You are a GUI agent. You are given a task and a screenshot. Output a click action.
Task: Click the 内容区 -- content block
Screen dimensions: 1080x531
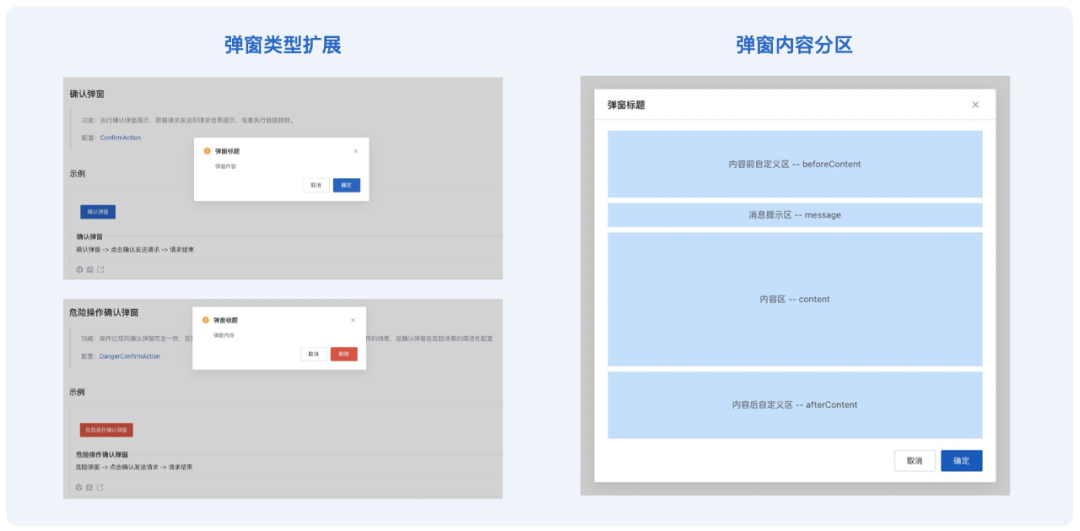[x=795, y=299]
